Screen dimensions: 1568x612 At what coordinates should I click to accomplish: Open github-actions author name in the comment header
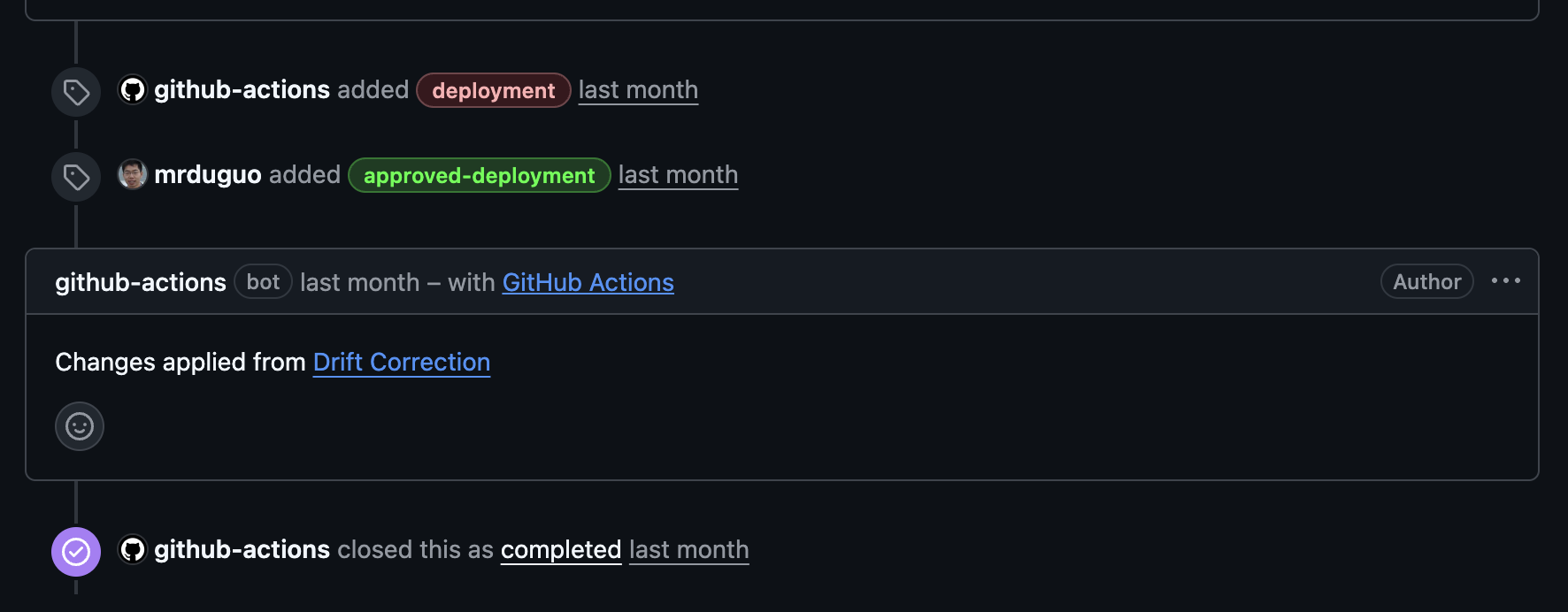[141, 282]
